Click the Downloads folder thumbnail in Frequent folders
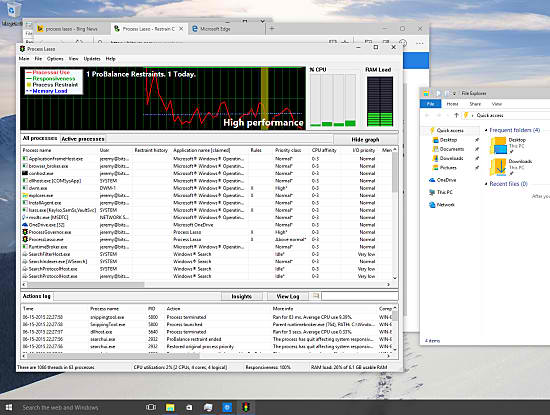Image resolution: width=550 pixels, height=415 pixels. tap(498, 167)
